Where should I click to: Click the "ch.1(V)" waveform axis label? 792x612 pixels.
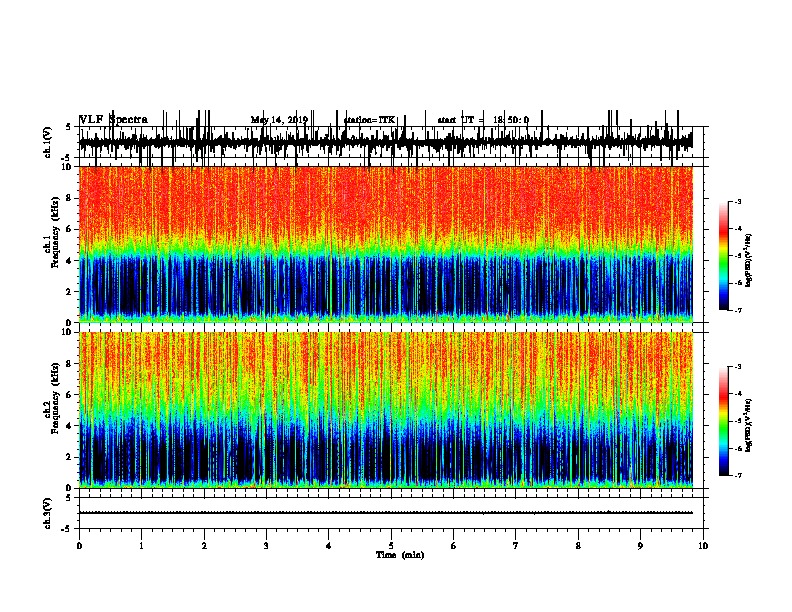pos(48,142)
